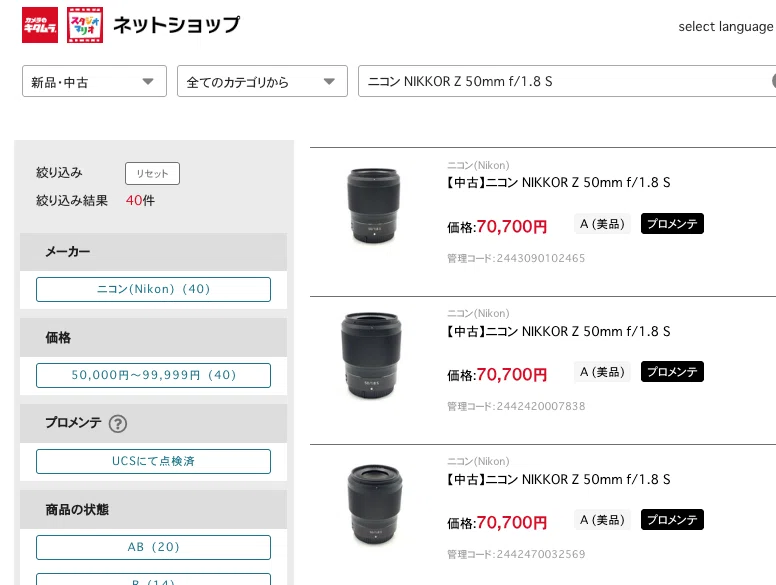Open the 全てのカテゴリから category dropdown
Screen dimensions: 776x585
262,81
